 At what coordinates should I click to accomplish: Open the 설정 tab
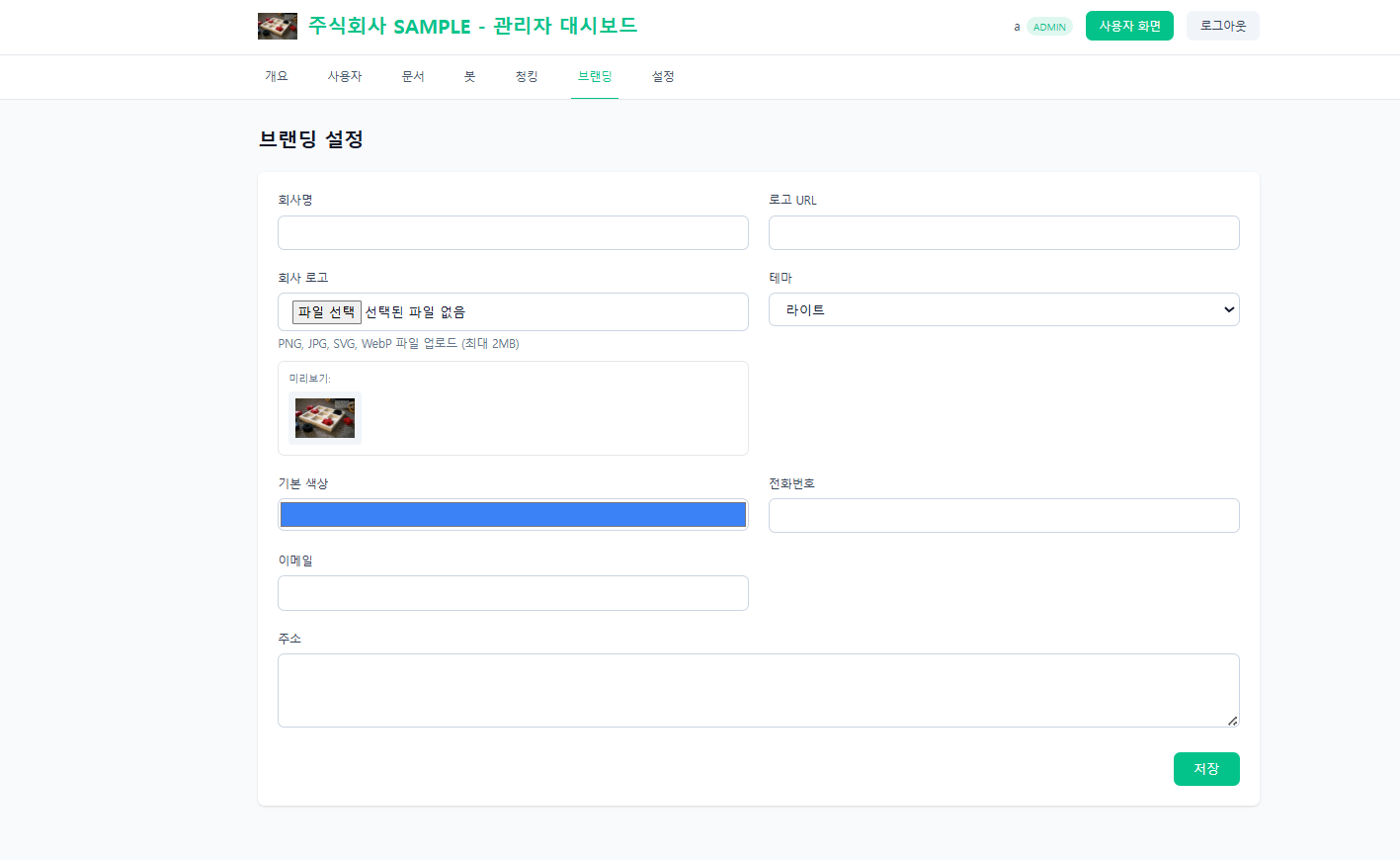pos(662,76)
